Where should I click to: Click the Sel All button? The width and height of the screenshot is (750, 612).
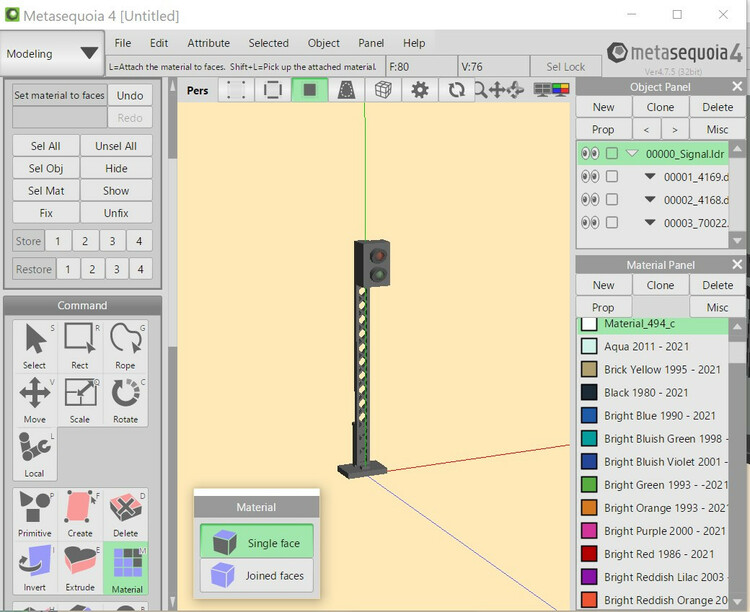pyautogui.click(x=46, y=146)
